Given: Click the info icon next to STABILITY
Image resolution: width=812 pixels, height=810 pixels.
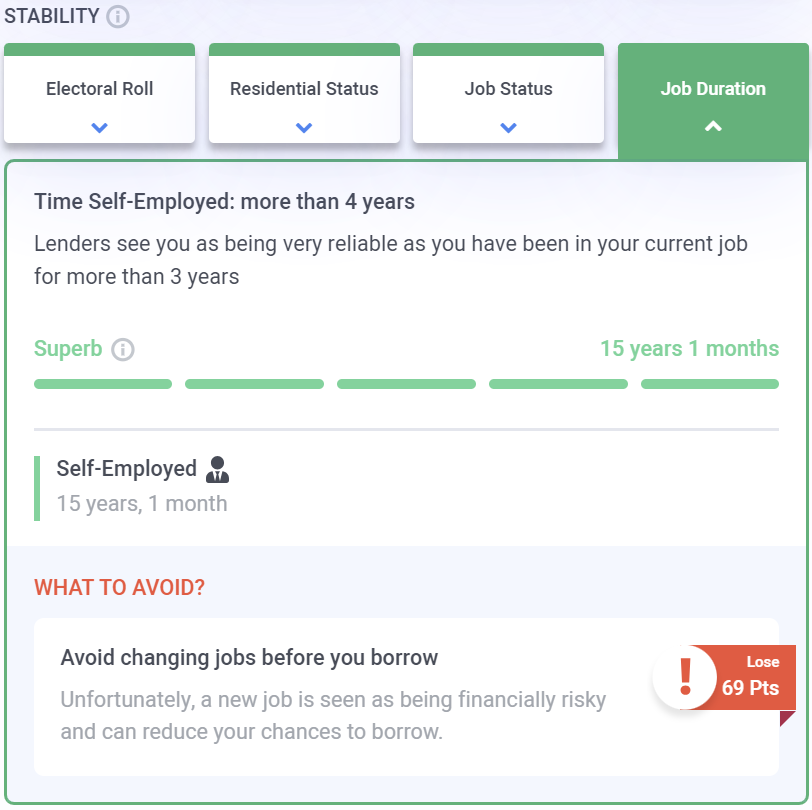Looking at the screenshot, I should click(118, 17).
